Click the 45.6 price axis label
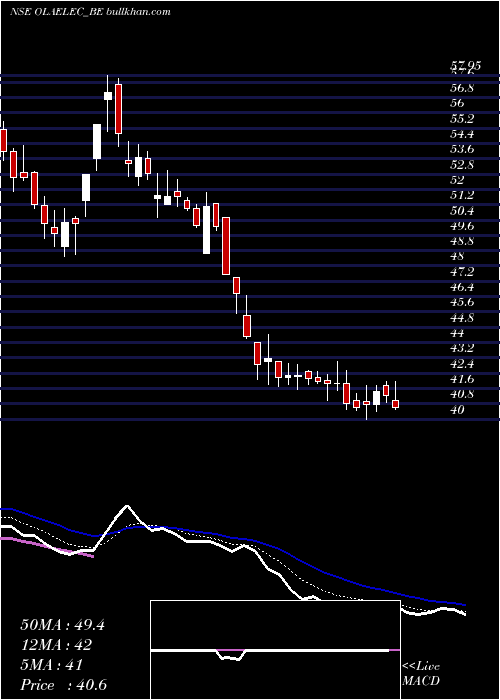 (x=462, y=302)
